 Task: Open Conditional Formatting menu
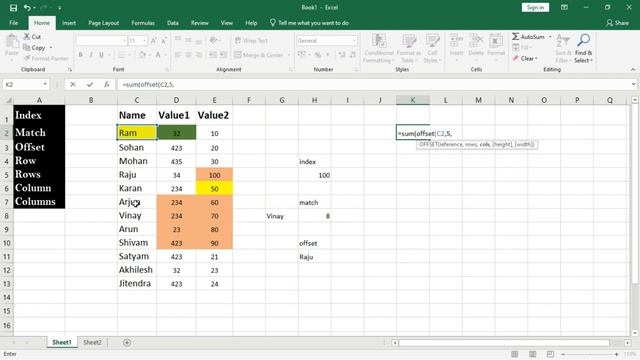tap(379, 49)
